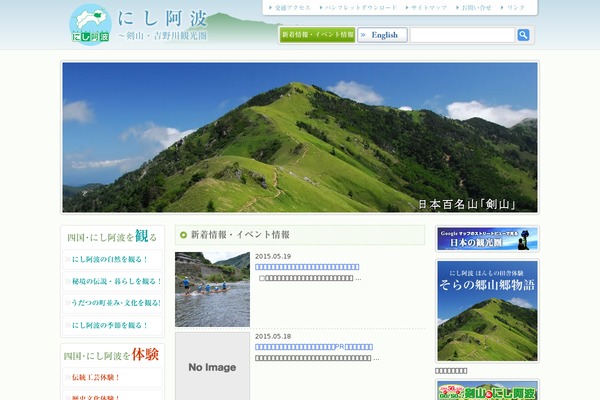The height and width of the screenshot is (400, 600).
Task: Open the にし阿波 site logo
Action: [139, 25]
